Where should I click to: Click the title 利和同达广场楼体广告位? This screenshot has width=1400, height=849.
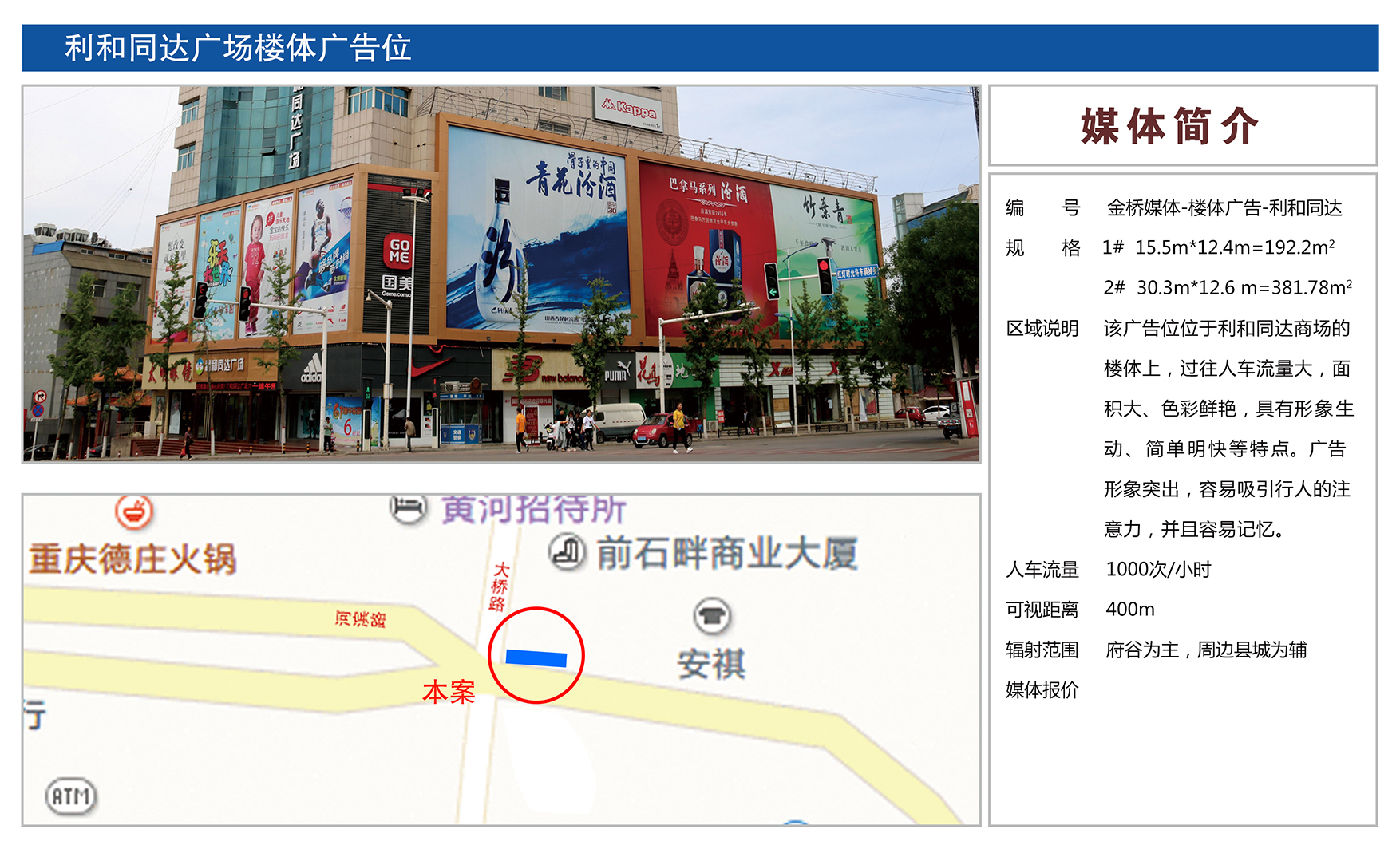[x=238, y=48]
